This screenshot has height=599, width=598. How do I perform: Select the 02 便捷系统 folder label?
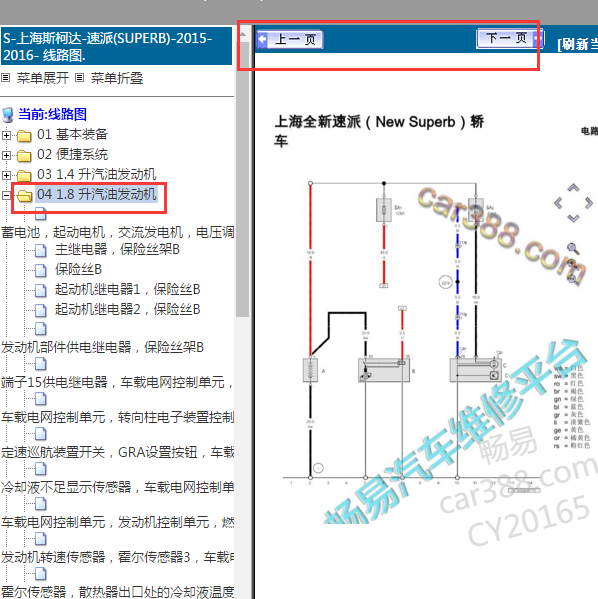[x=72, y=154]
